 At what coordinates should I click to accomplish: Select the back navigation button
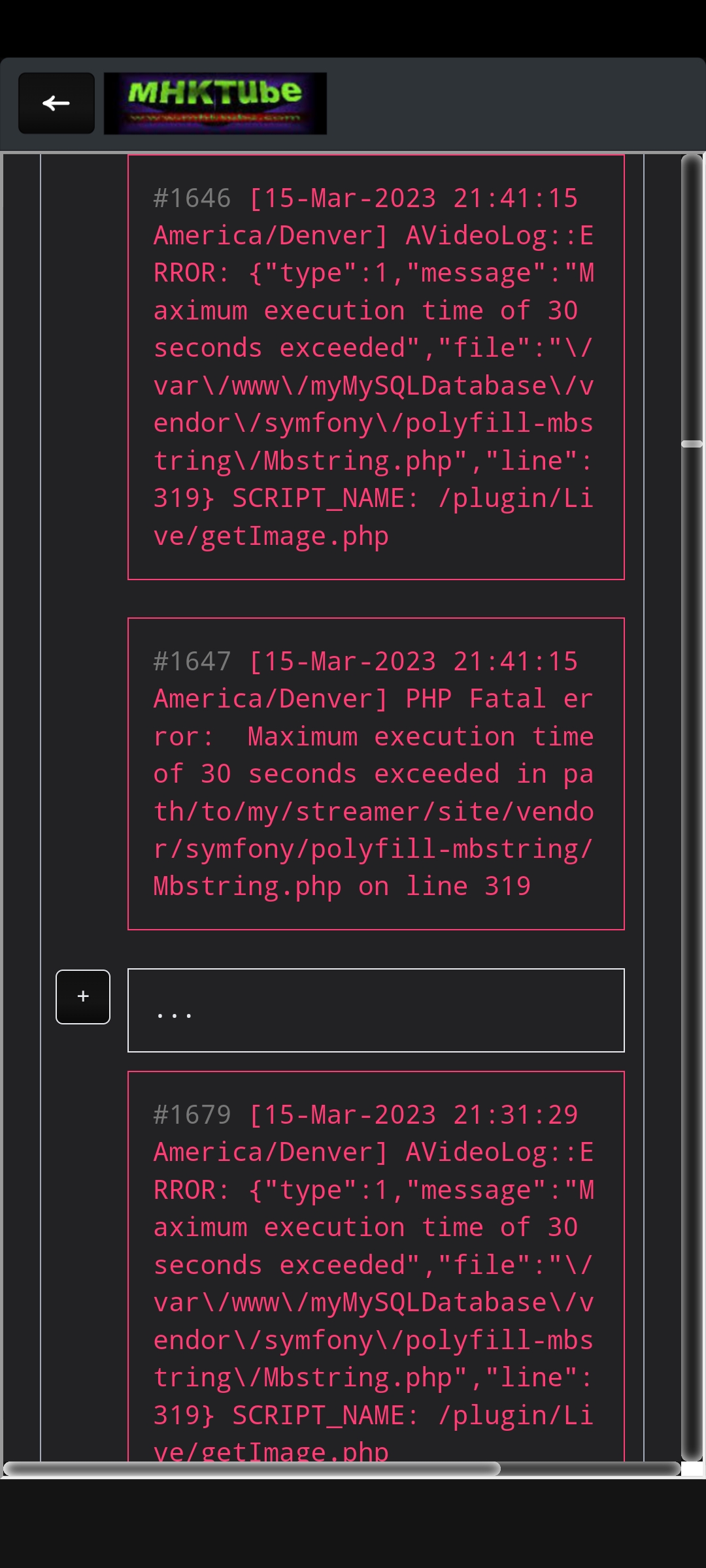click(56, 102)
